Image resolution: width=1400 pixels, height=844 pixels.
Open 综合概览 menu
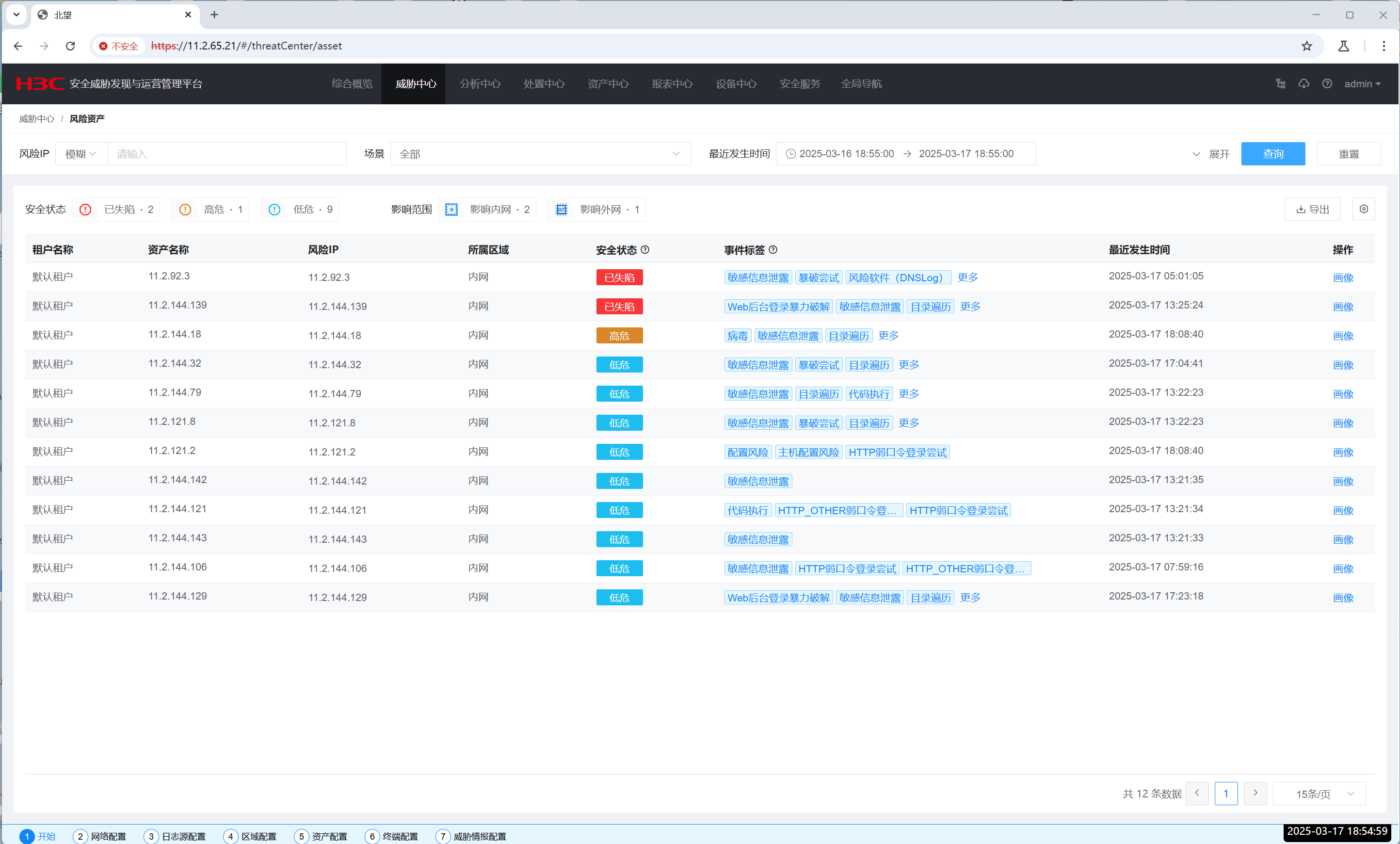tap(352, 83)
